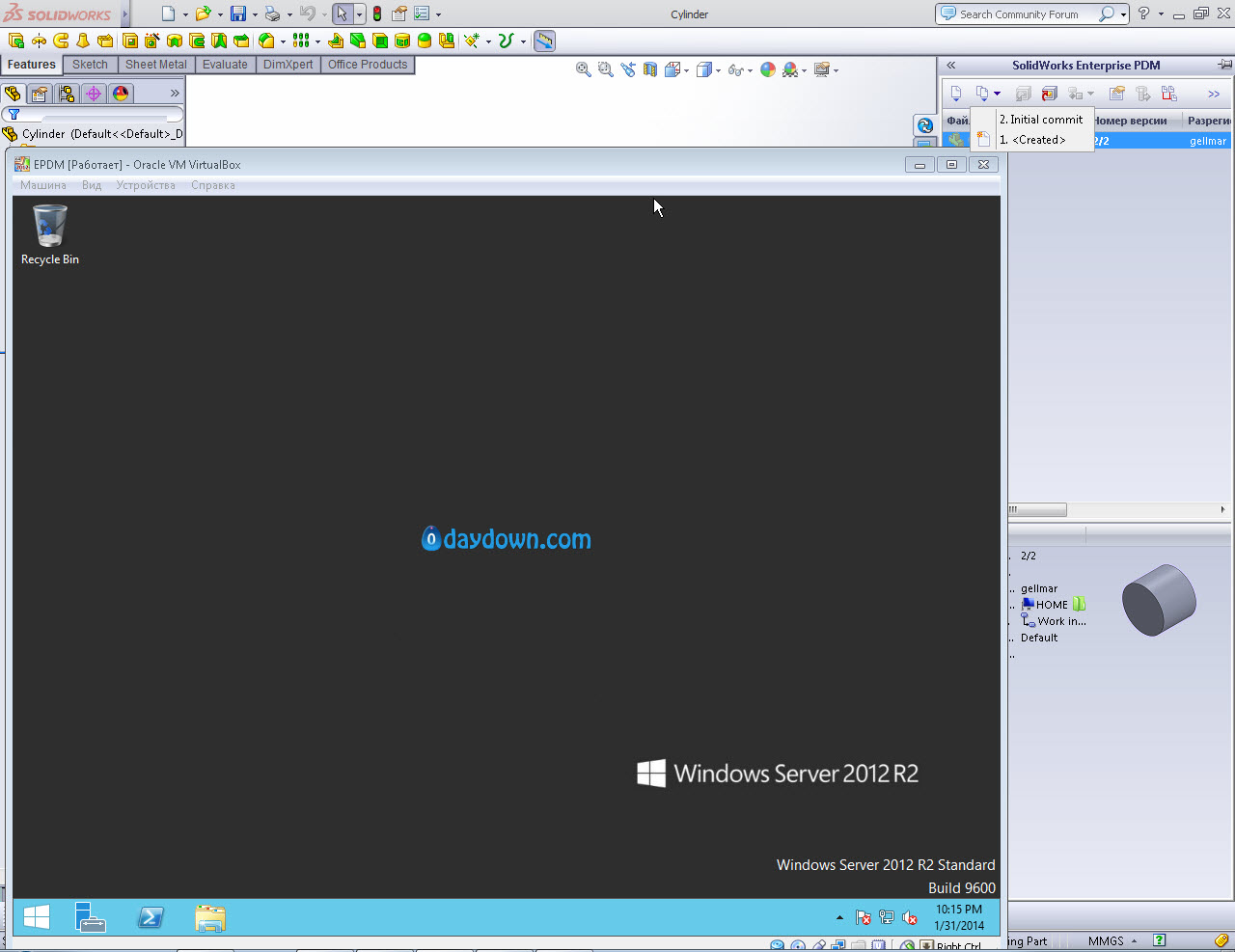Choose the Revolved Boss/Base feature icon
Viewport: 1235px width, 952px height.
(39, 41)
